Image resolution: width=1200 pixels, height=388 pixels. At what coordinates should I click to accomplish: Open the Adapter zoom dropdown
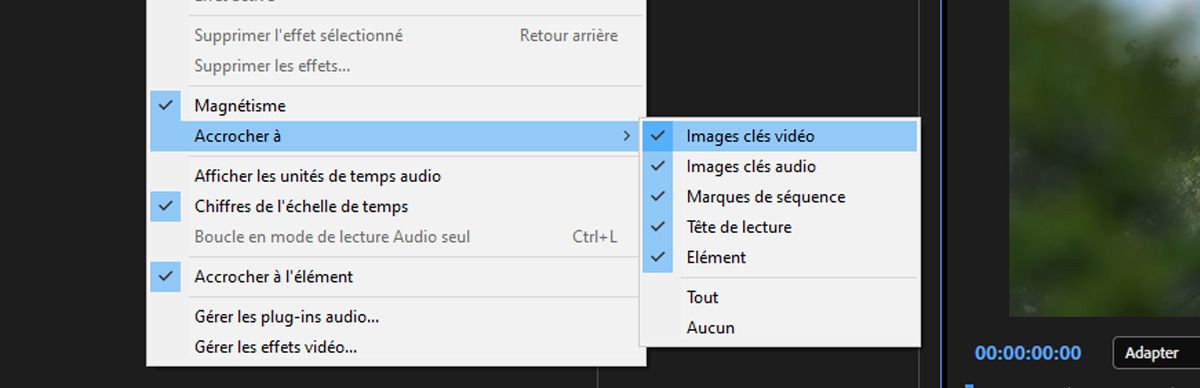coord(1156,353)
